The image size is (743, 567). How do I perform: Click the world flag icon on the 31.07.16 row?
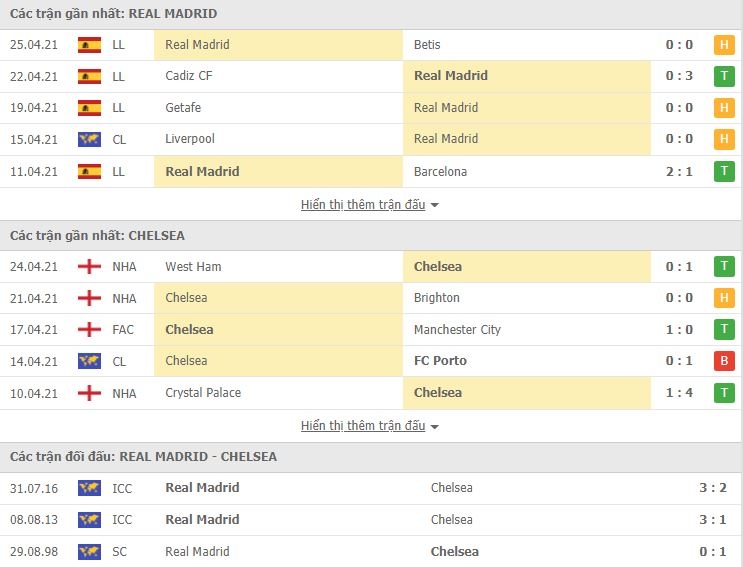point(89,488)
